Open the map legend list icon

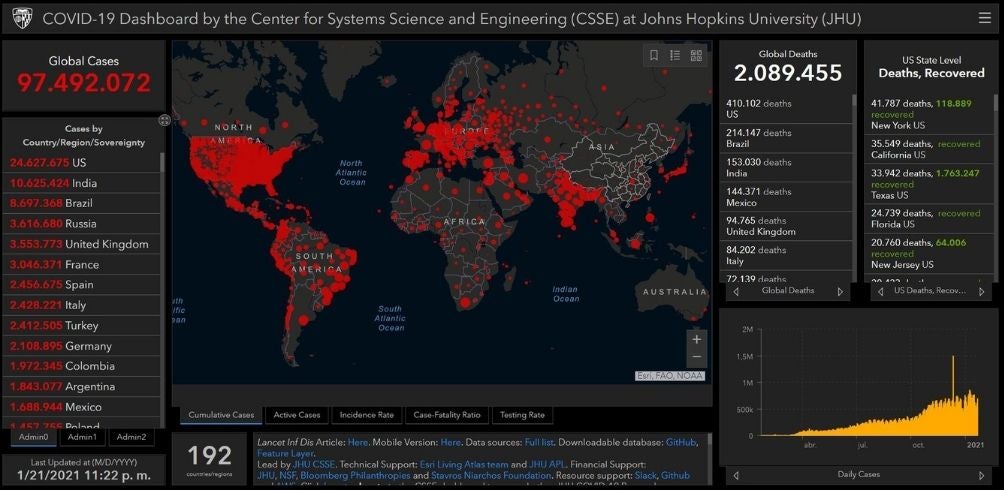click(675, 55)
